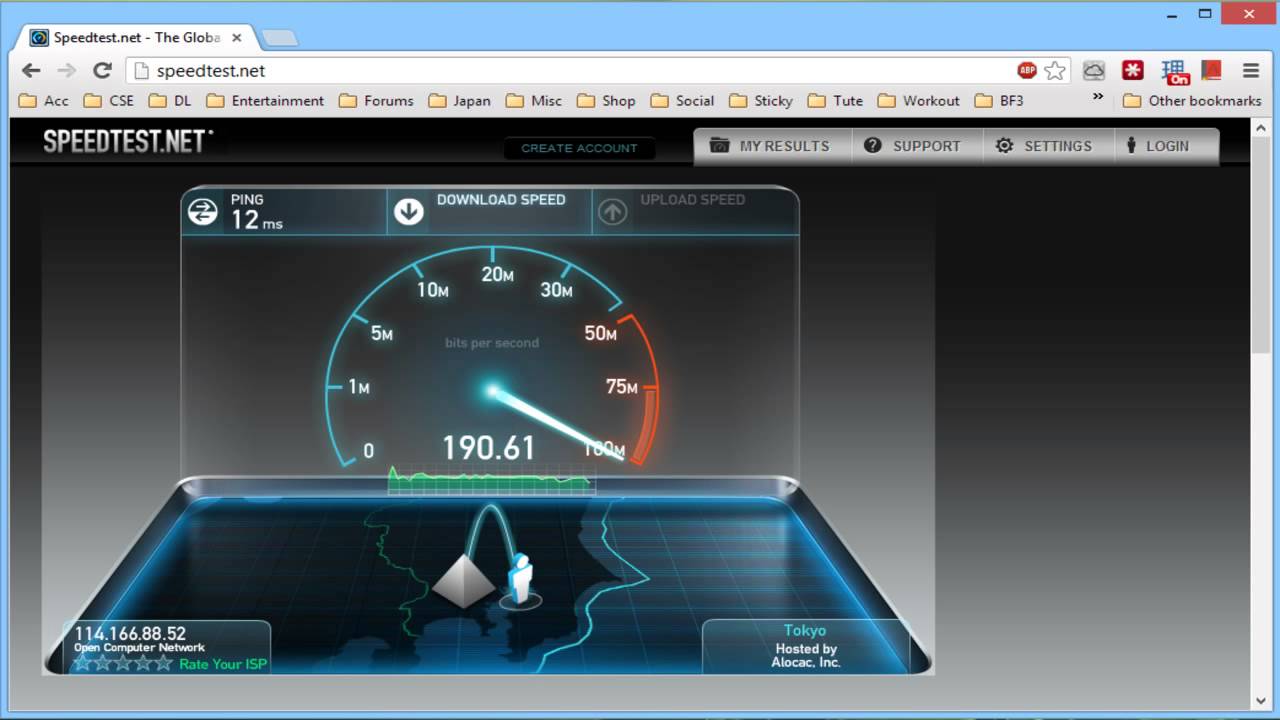Open the Support menu item
The width and height of the screenshot is (1280, 720).
tap(916, 146)
